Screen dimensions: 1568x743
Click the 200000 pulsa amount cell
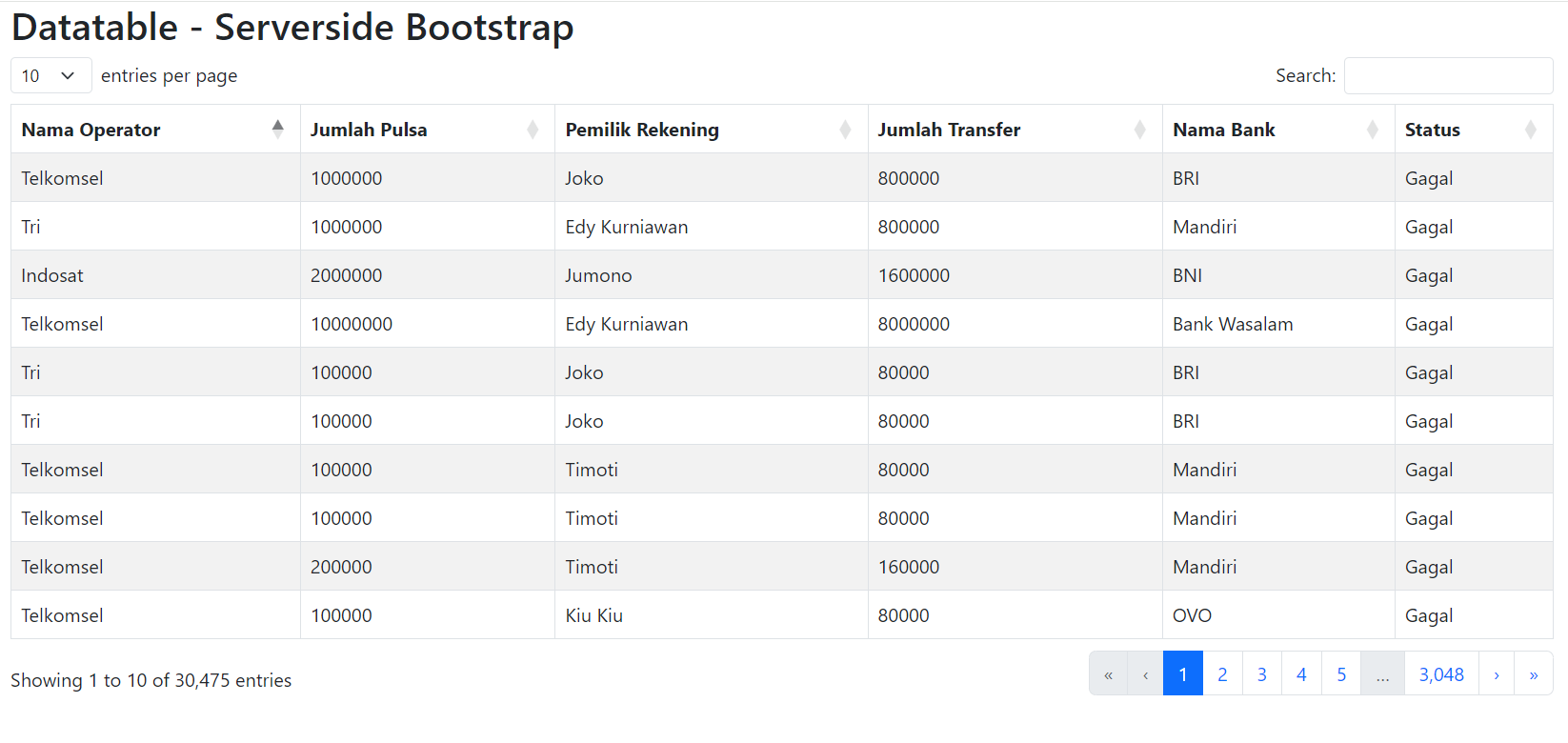pos(428,567)
